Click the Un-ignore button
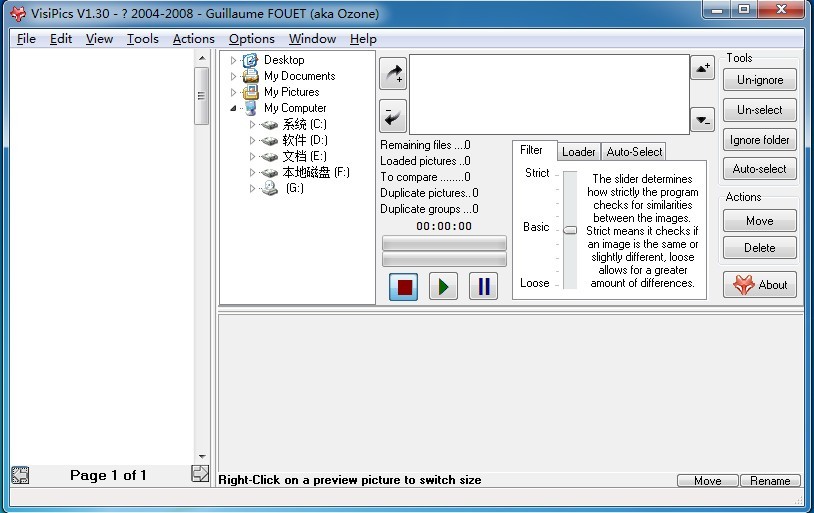 point(760,80)
